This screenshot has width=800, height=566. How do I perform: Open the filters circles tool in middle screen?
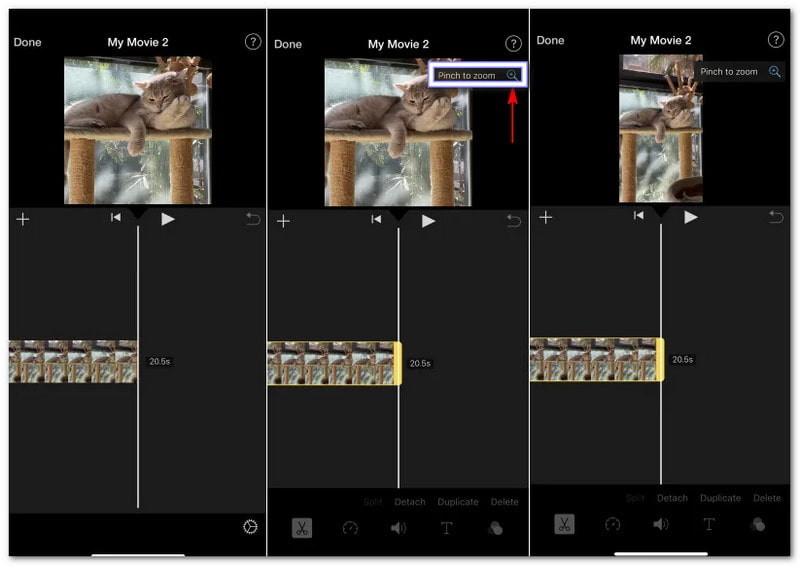495,528
